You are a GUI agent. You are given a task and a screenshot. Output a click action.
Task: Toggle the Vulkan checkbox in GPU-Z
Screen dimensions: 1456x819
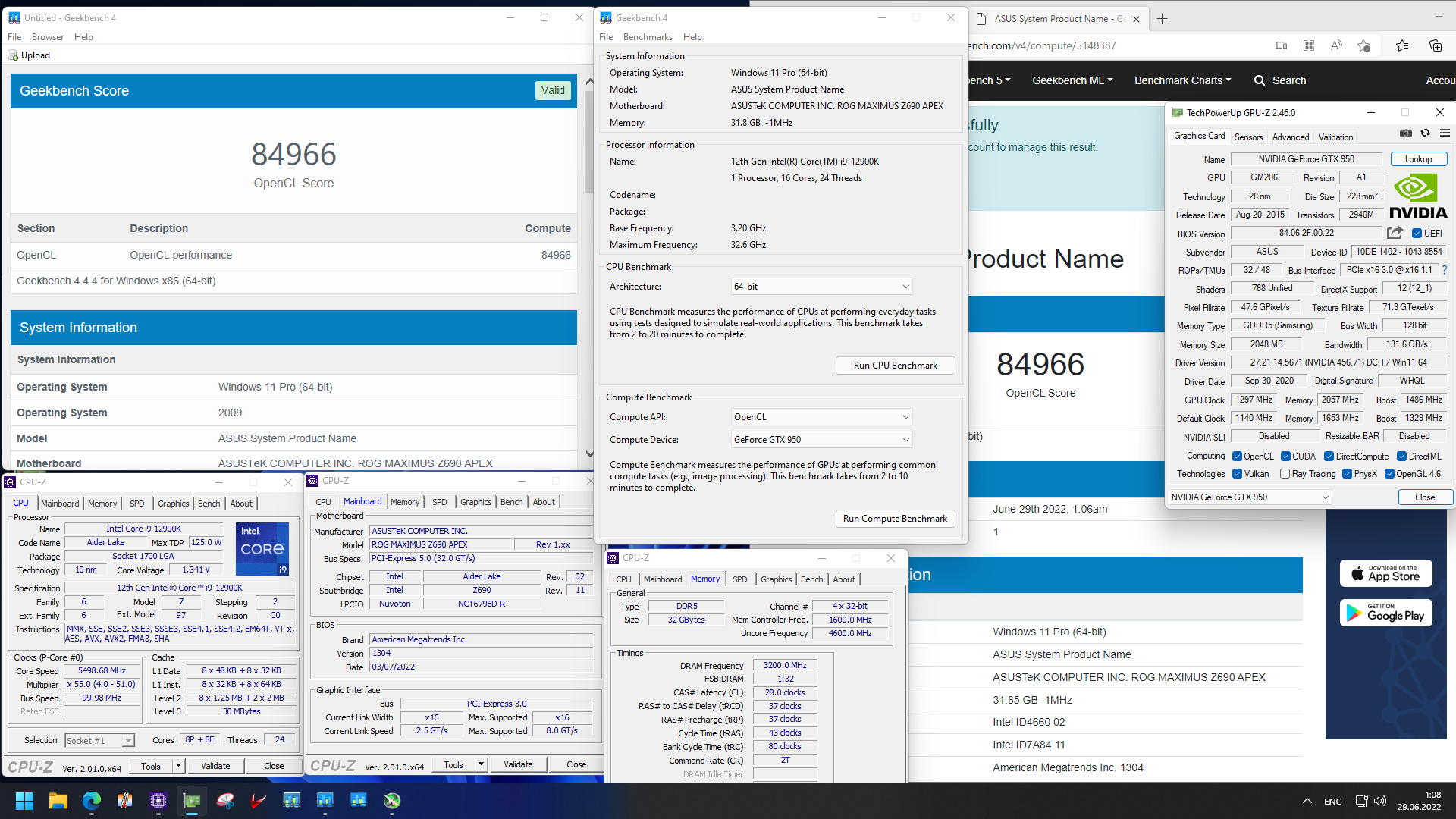tap(1237, 474)
